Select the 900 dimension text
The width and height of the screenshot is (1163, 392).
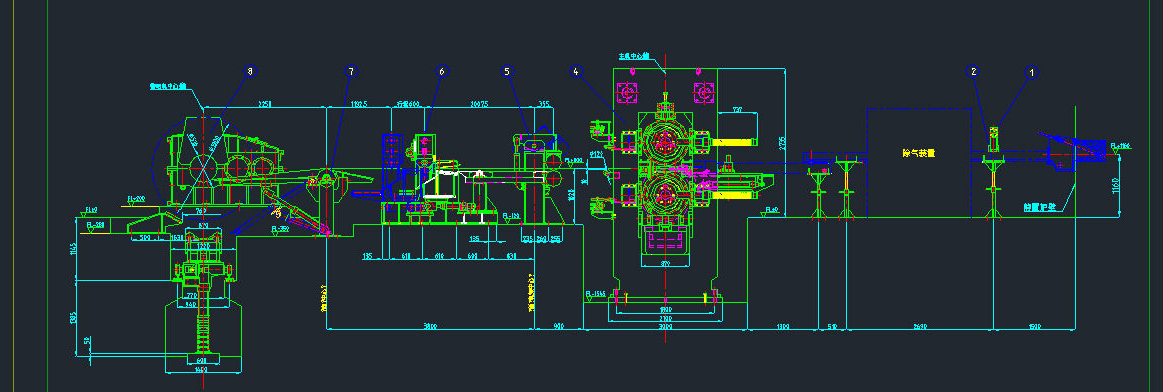tap(559, 326)
